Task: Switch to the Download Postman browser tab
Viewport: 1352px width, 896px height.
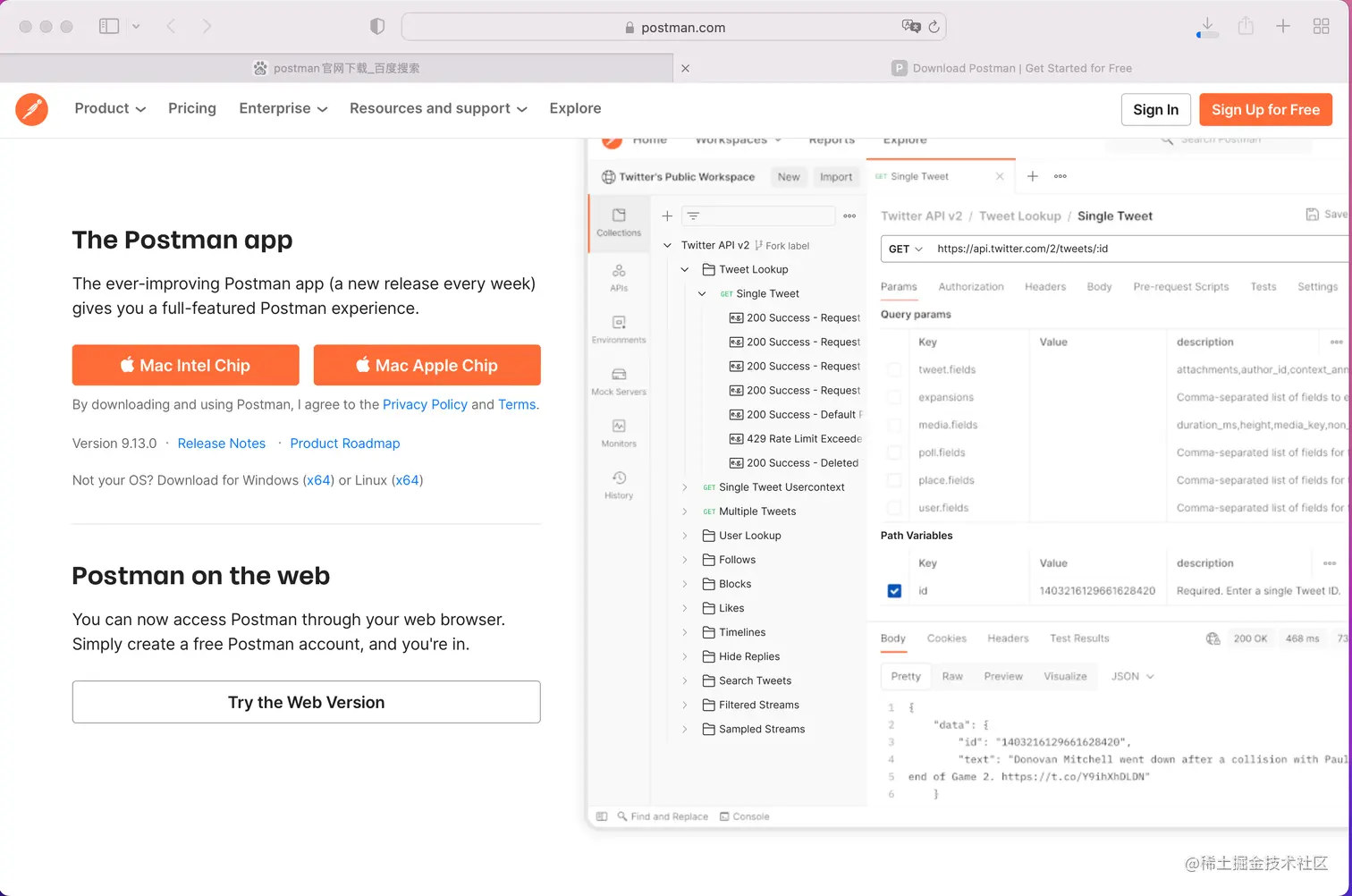Action: (x=1012, y=68)
